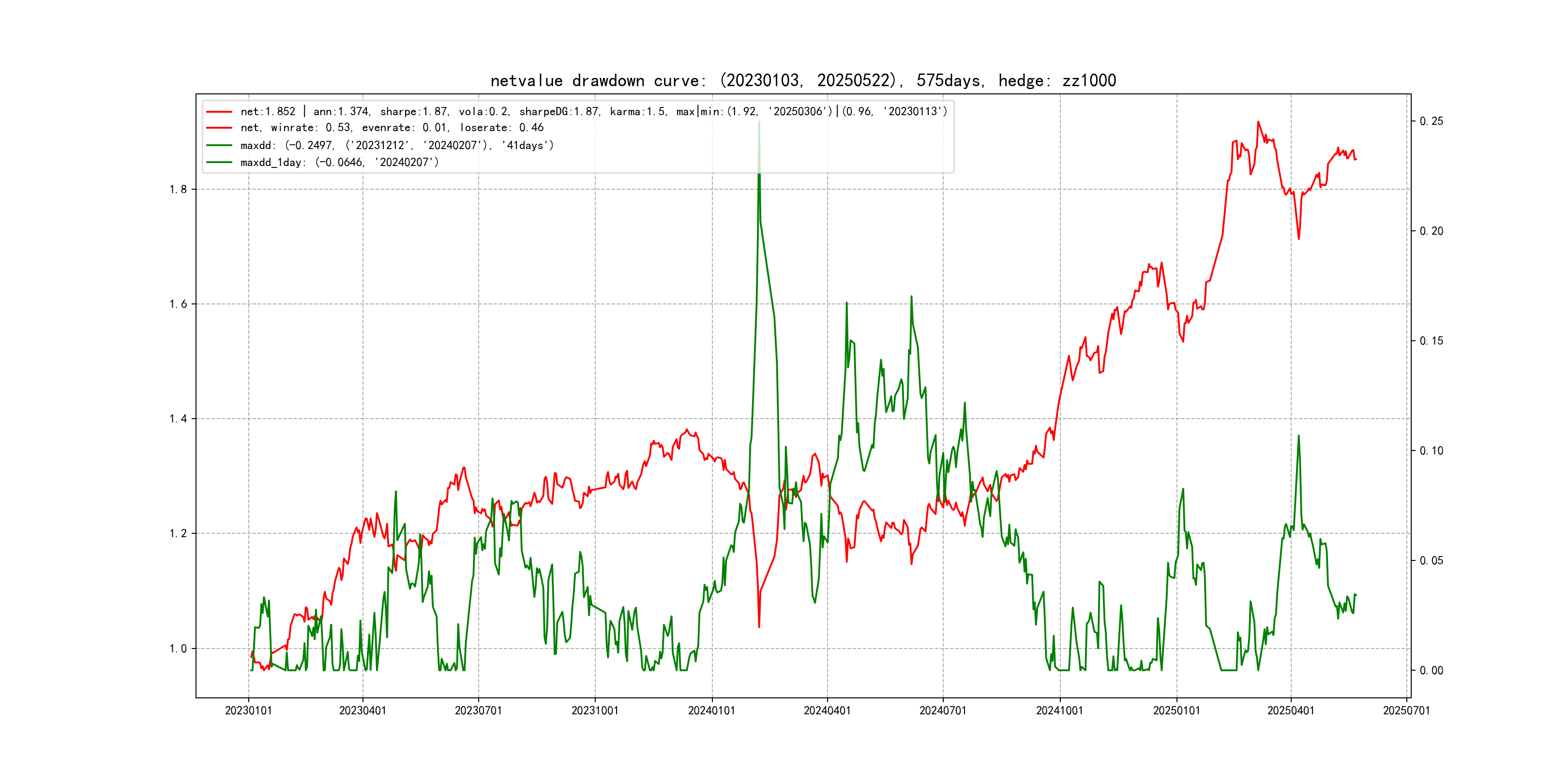Click the 20250701 x-axis date label
This screenshot has width=1568, height=784.
pyautogui.click(x=1406, y=710)
